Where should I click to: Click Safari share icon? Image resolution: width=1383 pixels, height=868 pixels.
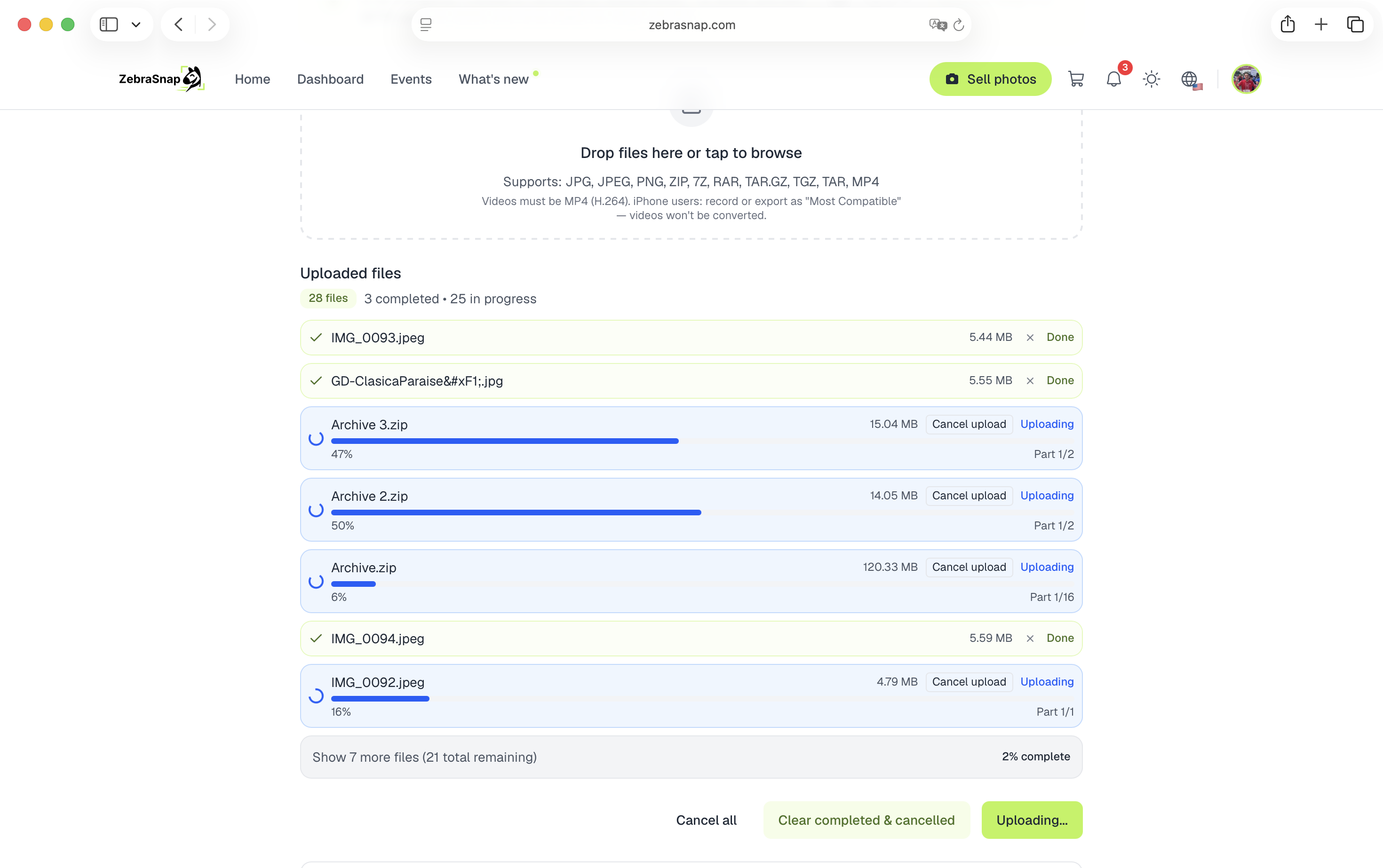[1287, 24]
